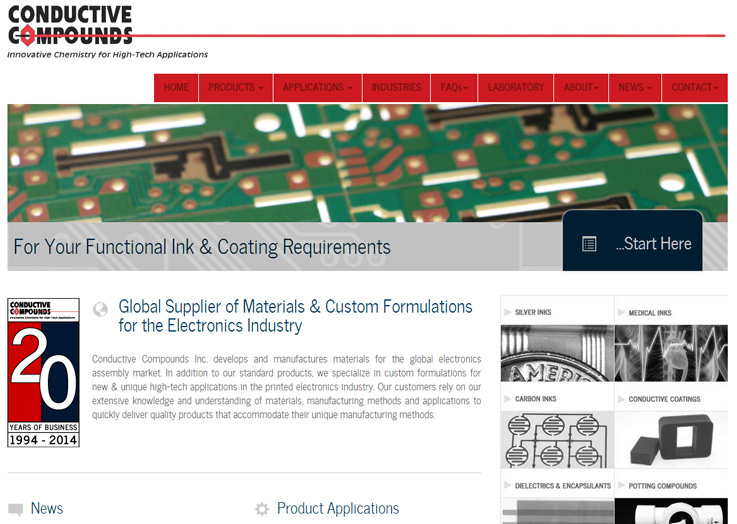Expand the FAQs dropdown menu
737x524 pixels.
[x=454, y=87]
